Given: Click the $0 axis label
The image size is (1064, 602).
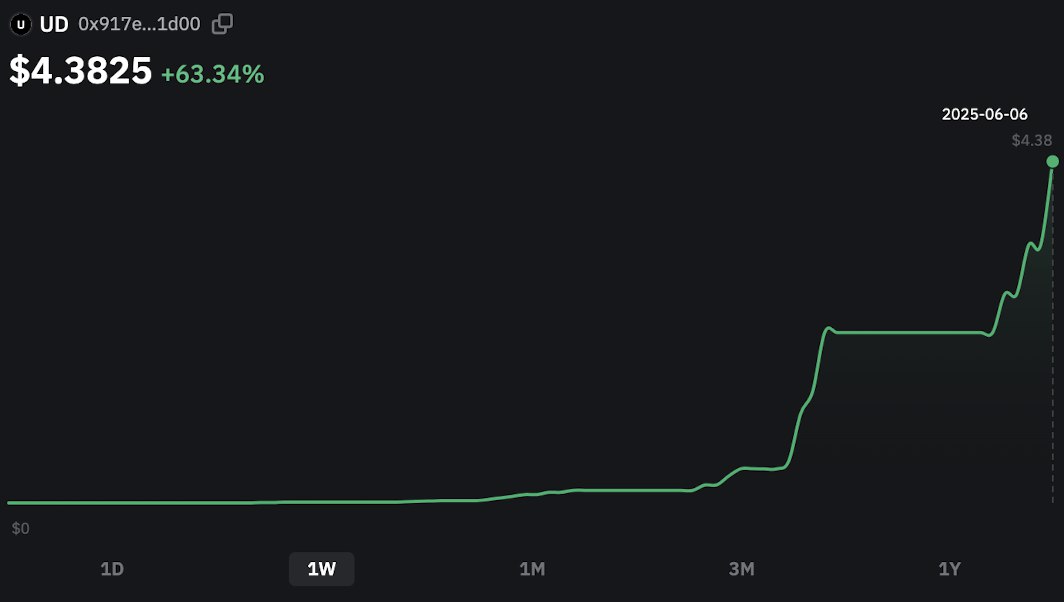Looking at the screenshot, I should pos(20,528).
